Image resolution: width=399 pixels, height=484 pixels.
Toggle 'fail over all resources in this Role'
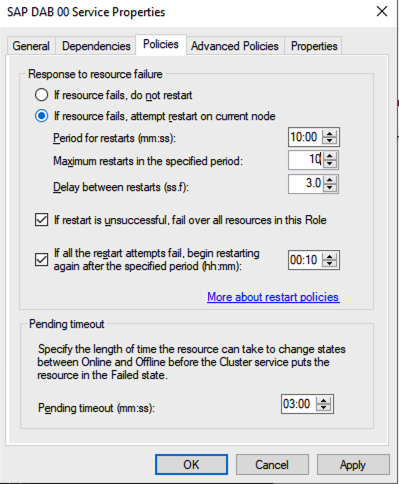[x=41, y=220]
